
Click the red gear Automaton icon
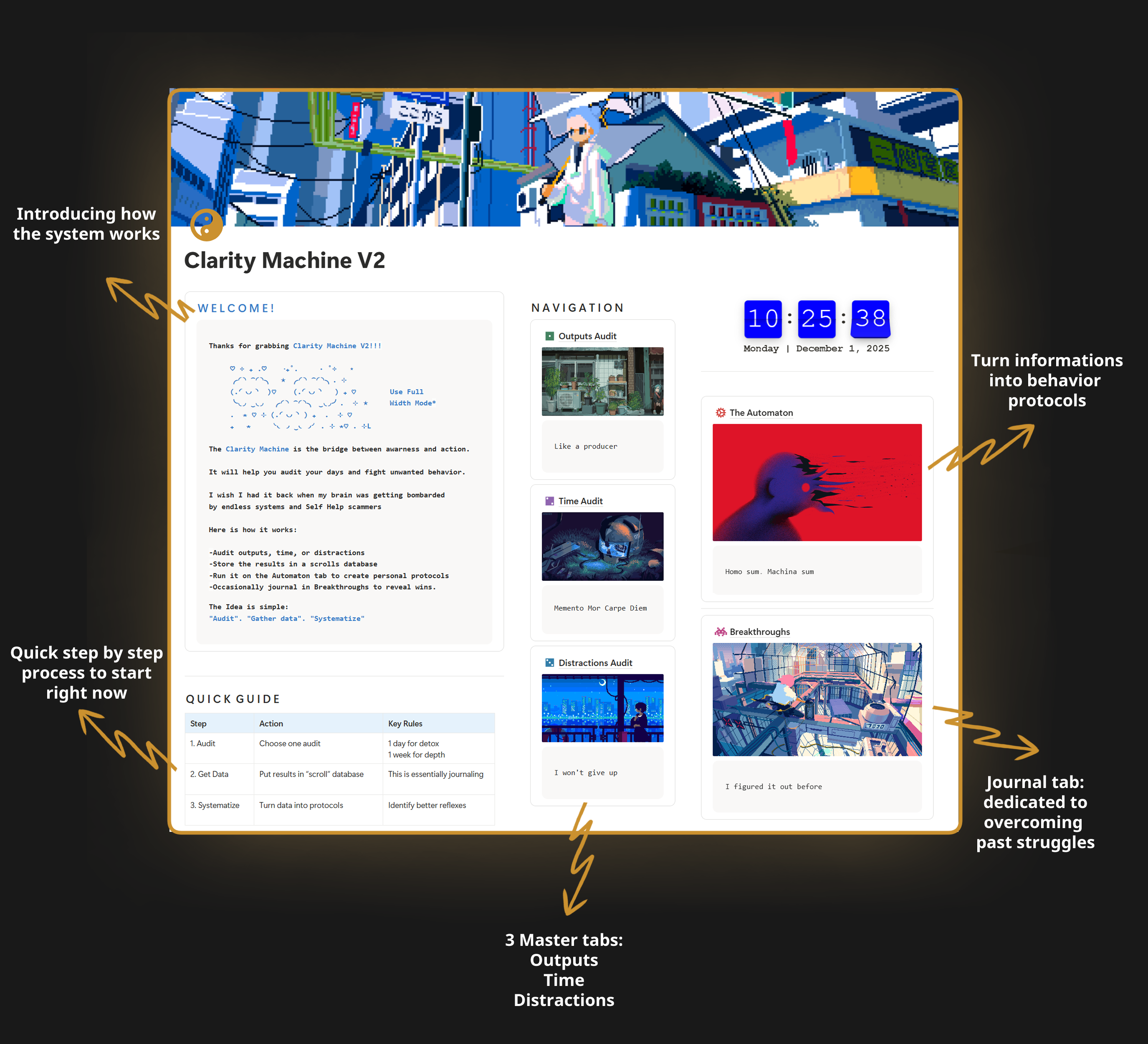pos(721,412)
